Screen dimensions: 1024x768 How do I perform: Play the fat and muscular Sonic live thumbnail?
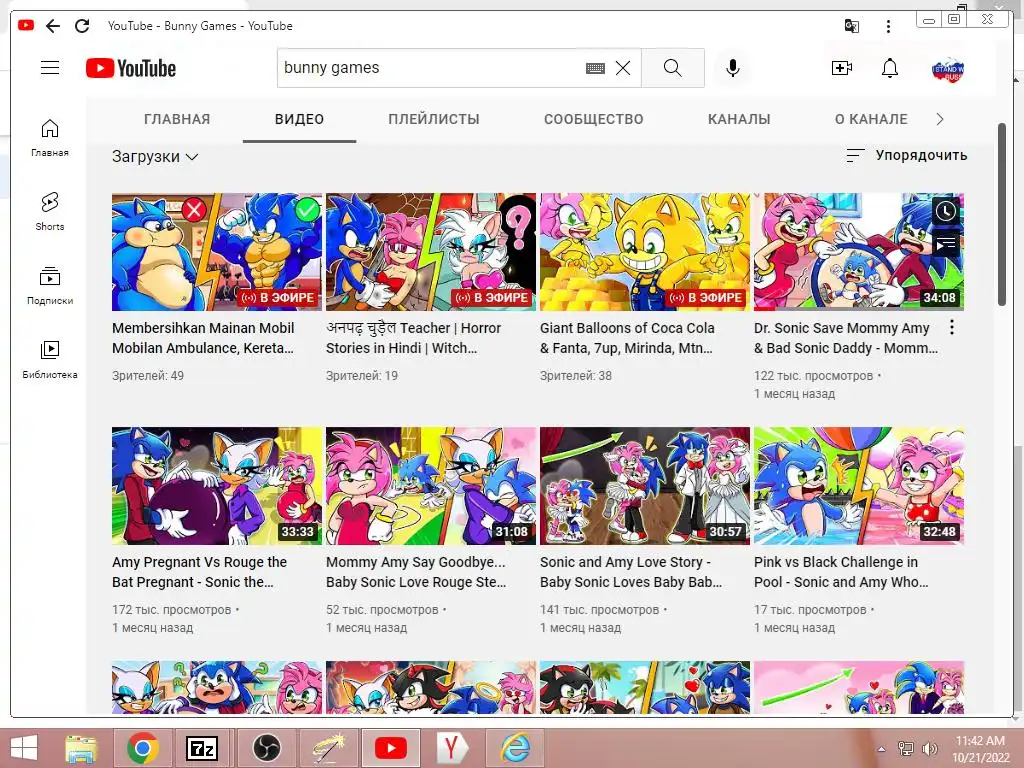pyautogui.click(x=217, y=251)
